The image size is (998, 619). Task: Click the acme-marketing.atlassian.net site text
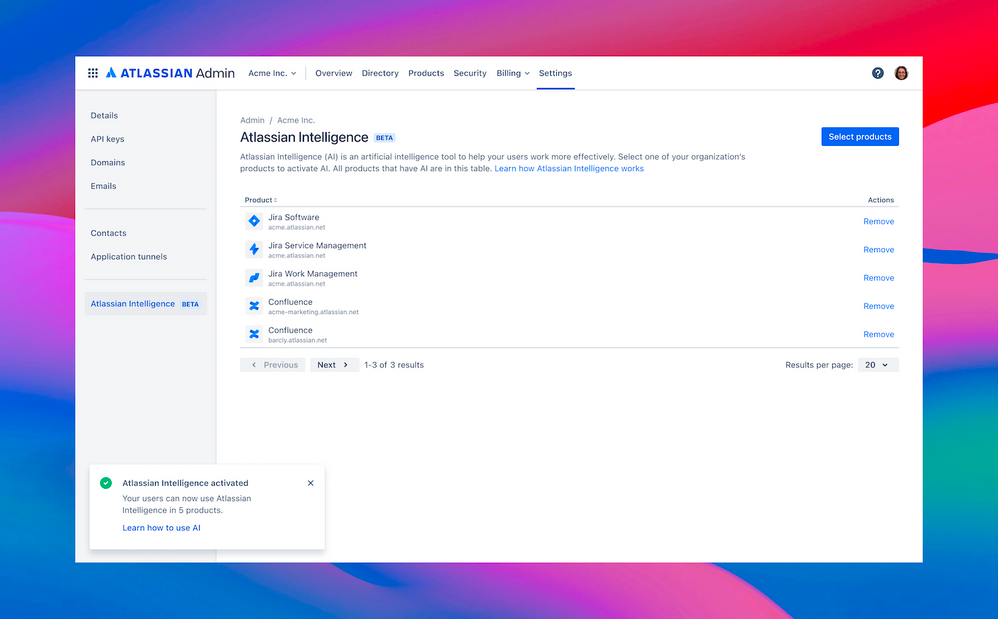tap(313, 312)
